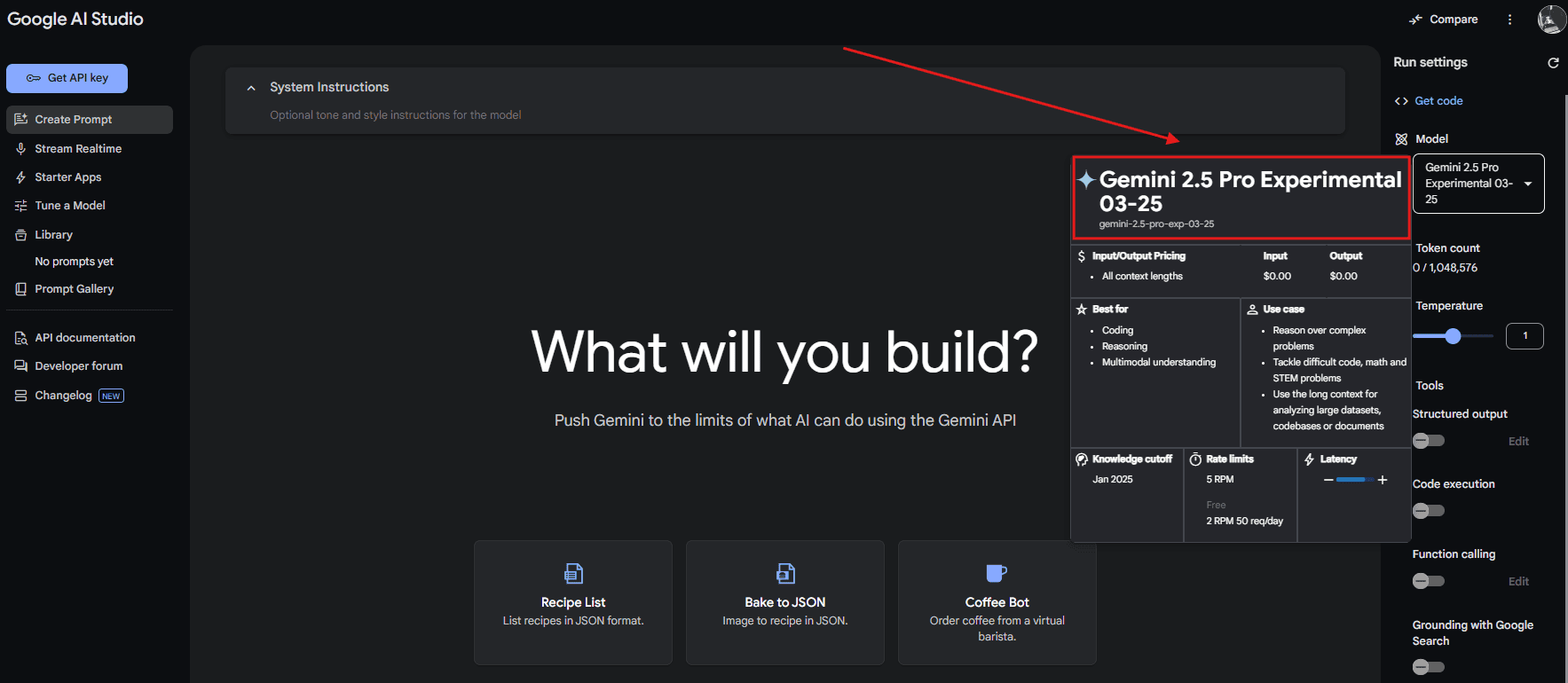Click the Knowledge cutoff icon
This screenshot has height=683, width=1568.
1082,459
